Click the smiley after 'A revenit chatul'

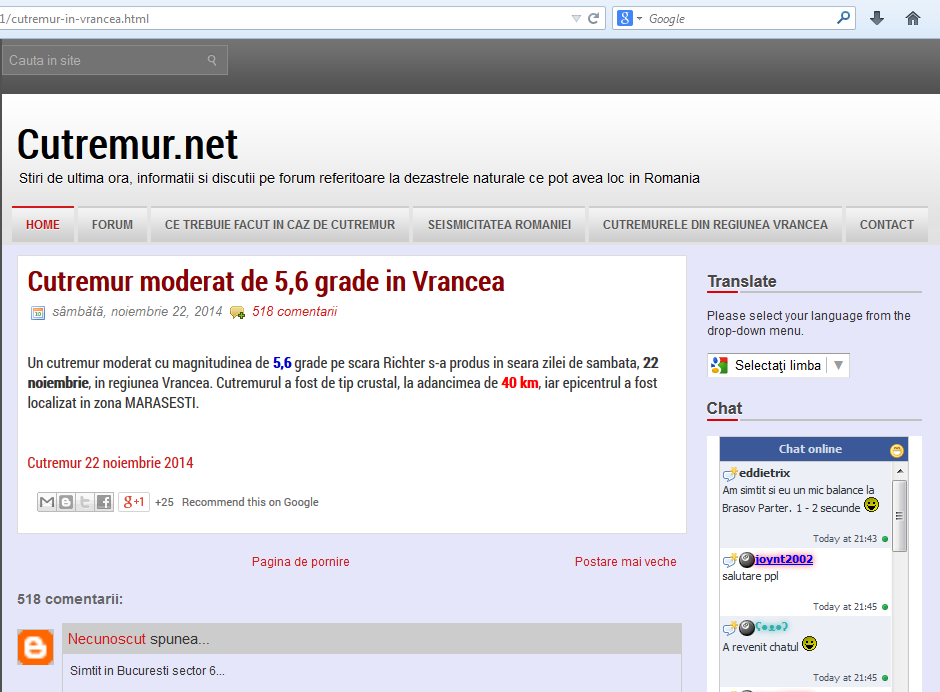click(809, 644)
